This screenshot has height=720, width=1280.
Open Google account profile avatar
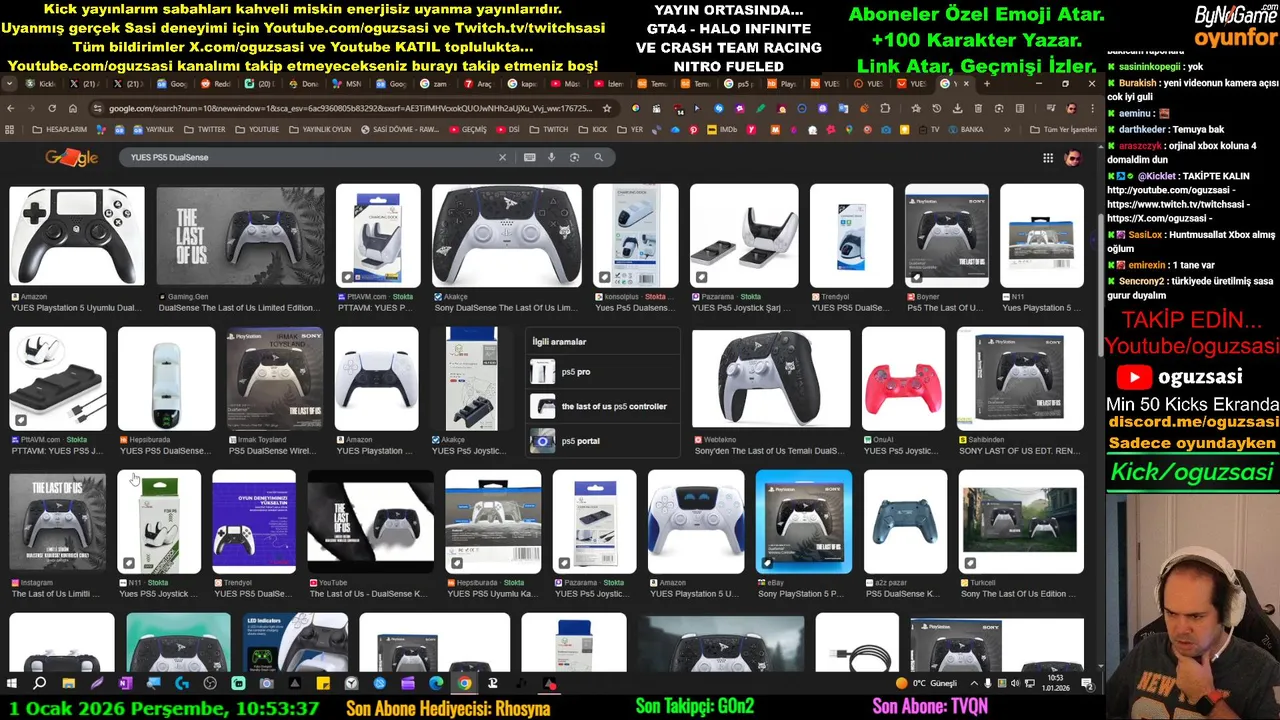1072,158
